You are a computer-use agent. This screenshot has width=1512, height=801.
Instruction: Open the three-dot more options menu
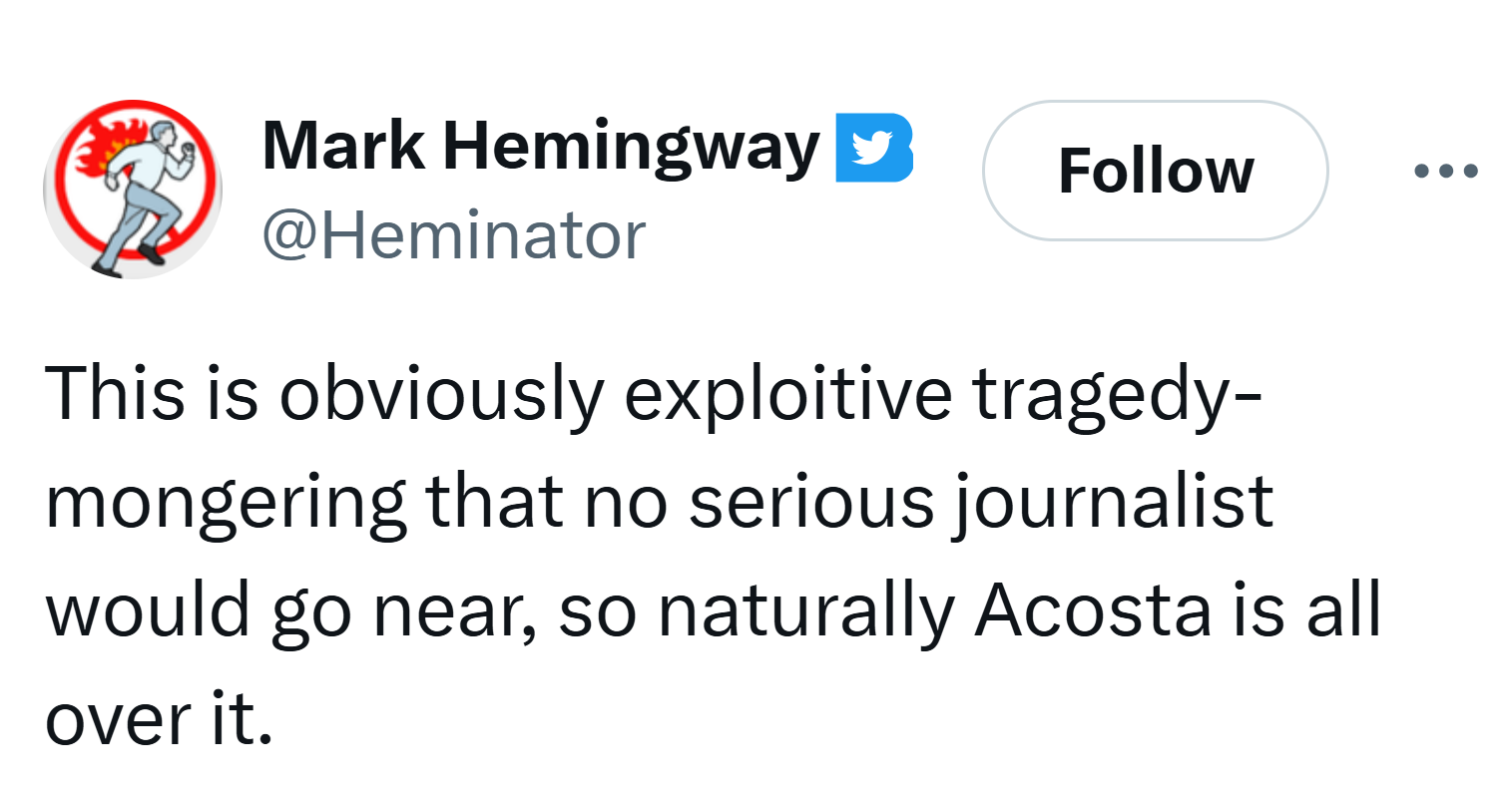click(x=1446, y=171)
